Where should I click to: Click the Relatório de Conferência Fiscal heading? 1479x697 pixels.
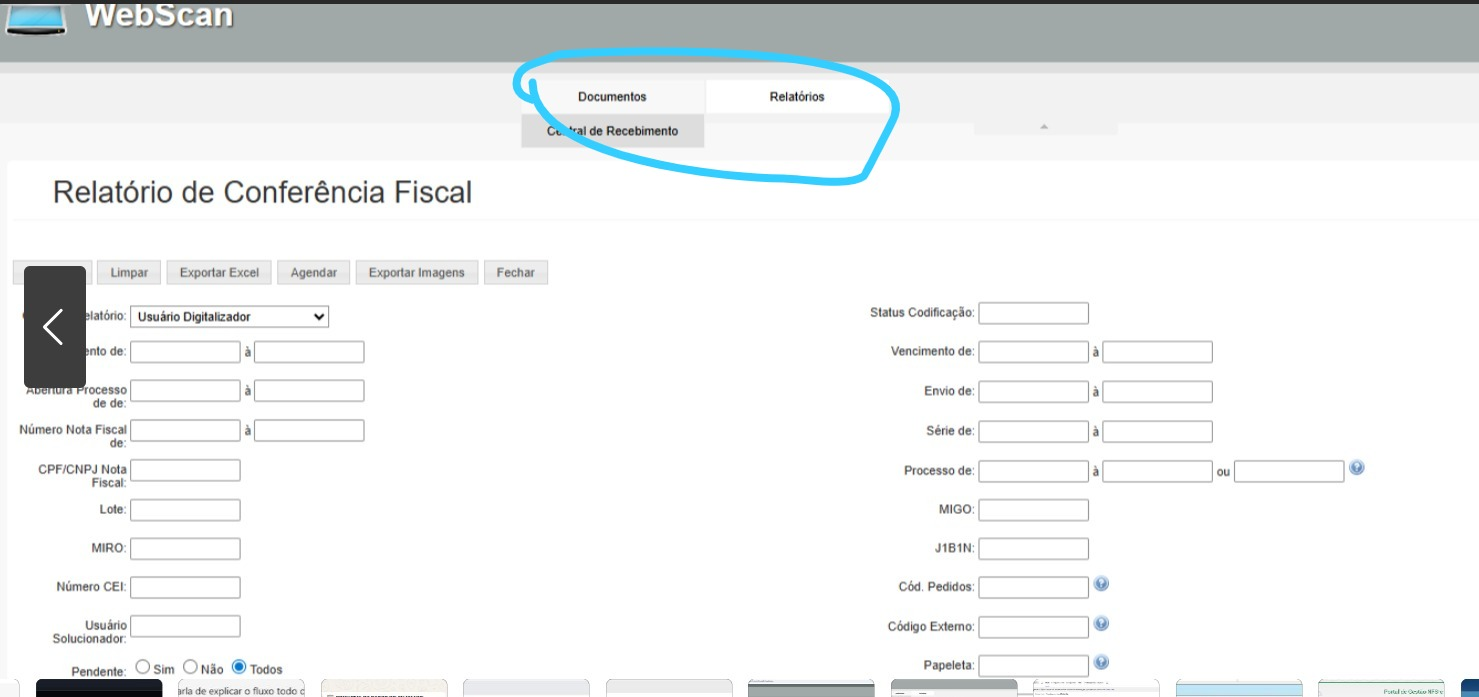pyautogui.click(x=262, y=192)
